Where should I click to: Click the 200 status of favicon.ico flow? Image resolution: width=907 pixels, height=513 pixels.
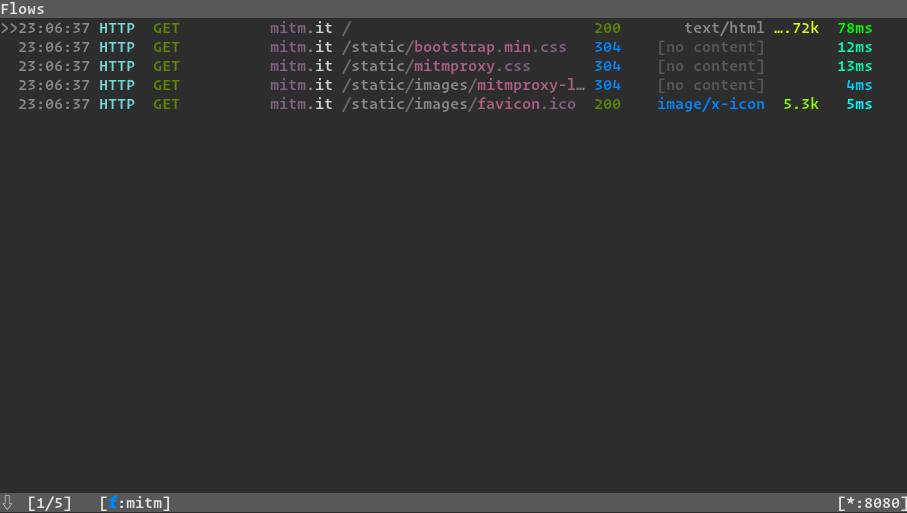pos(607,105)
